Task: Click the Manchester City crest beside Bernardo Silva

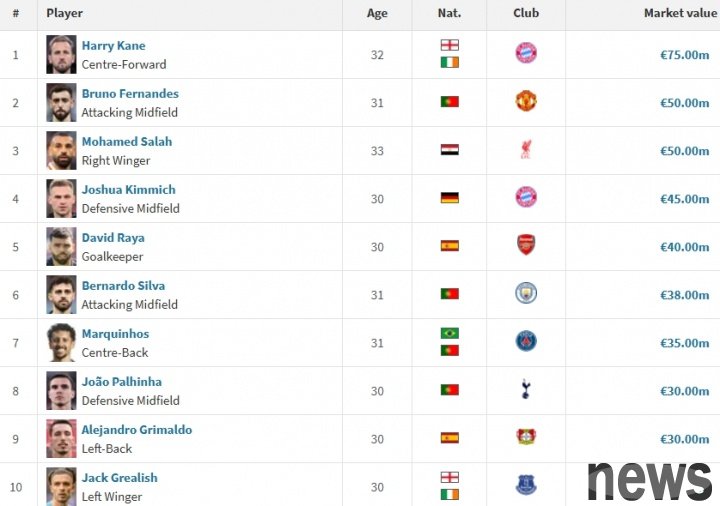Action: pos(526,294)
